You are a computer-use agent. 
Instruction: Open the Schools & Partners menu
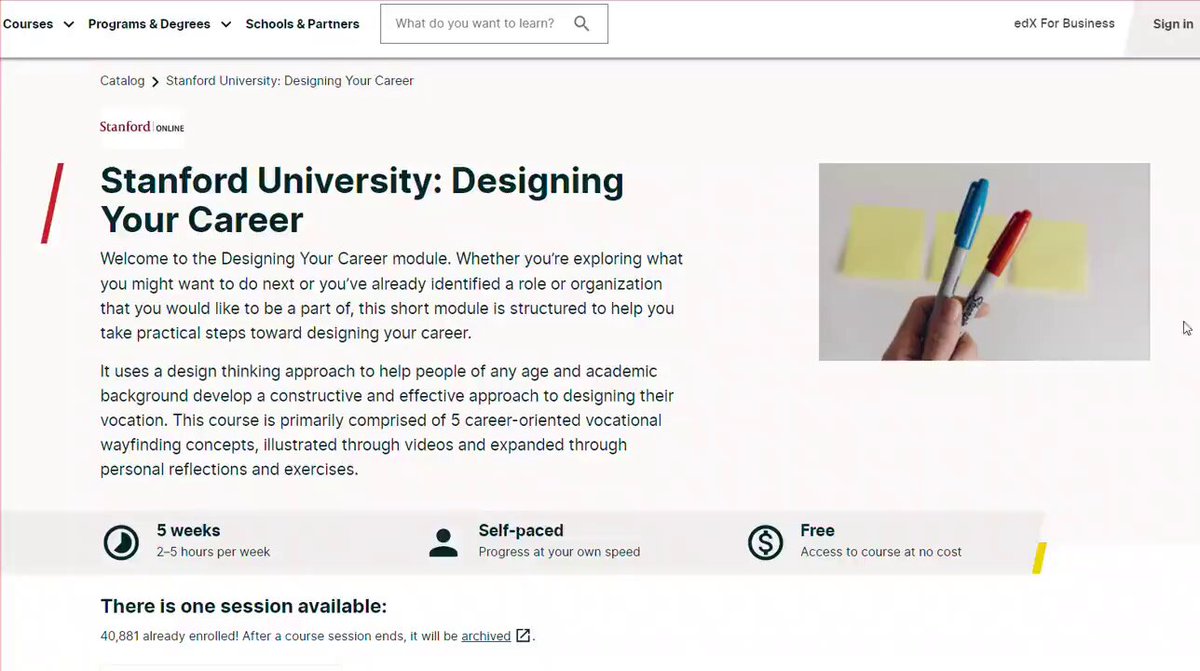pos(302,24)
